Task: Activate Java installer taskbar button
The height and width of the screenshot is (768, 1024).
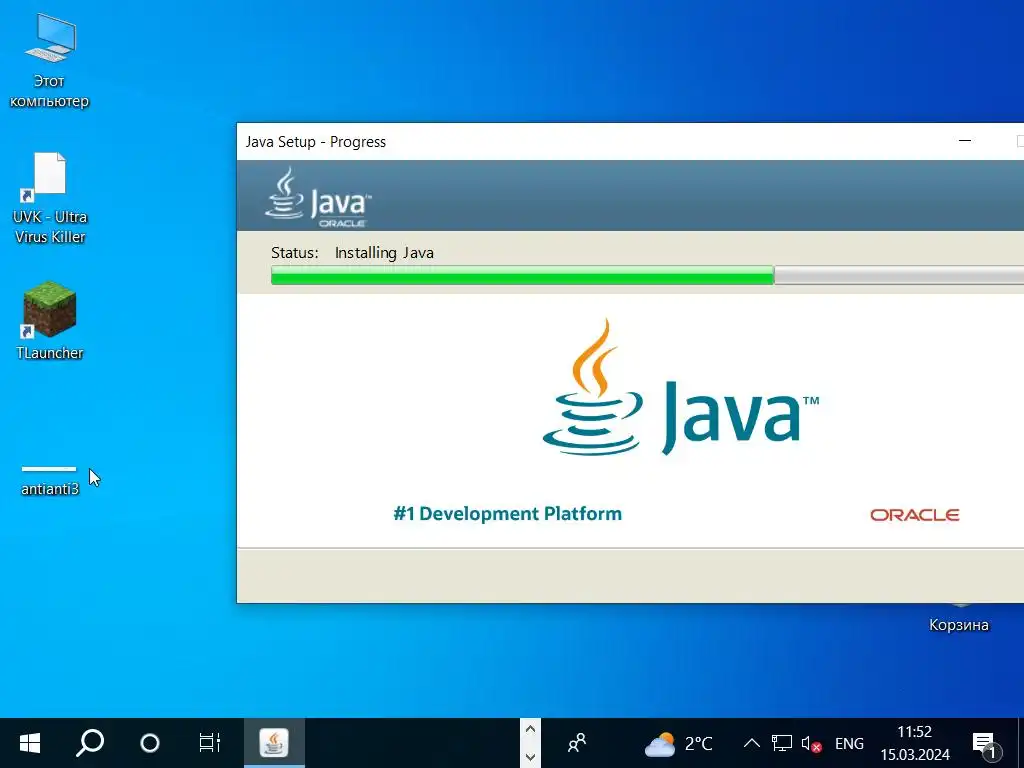Action: pos(274,743)
